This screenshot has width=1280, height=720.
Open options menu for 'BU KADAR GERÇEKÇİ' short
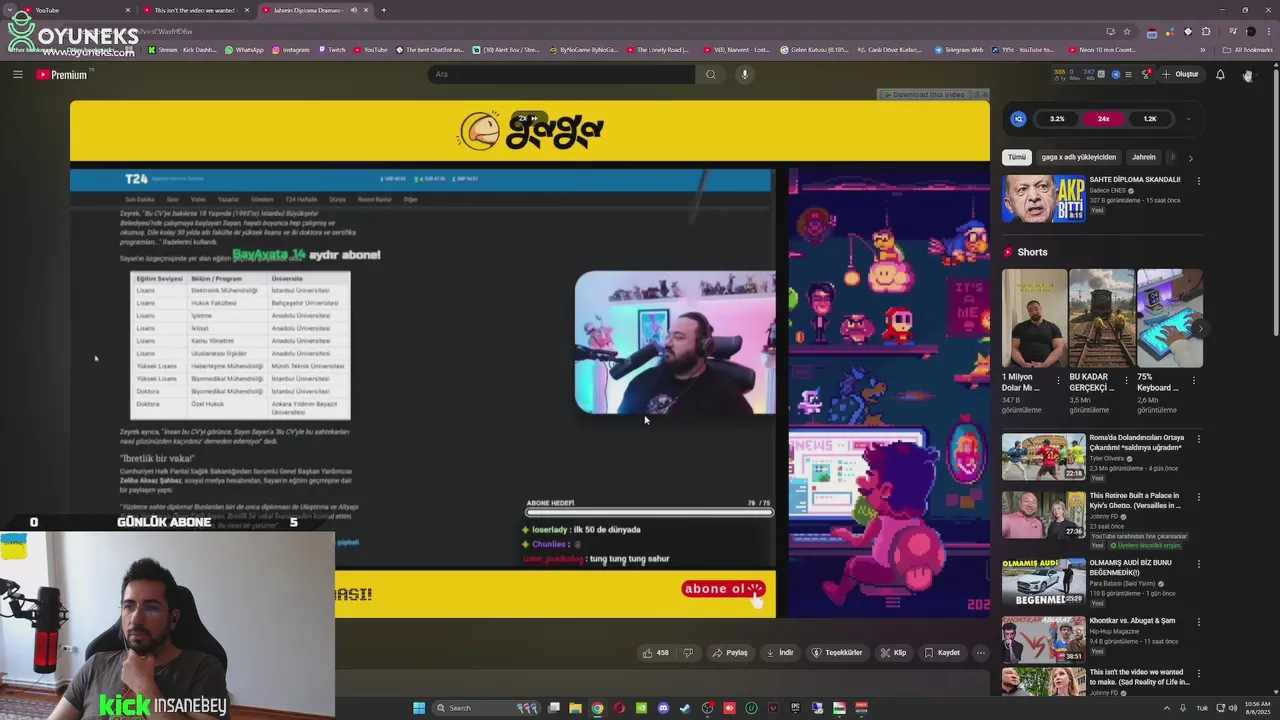pos(1127,381)
